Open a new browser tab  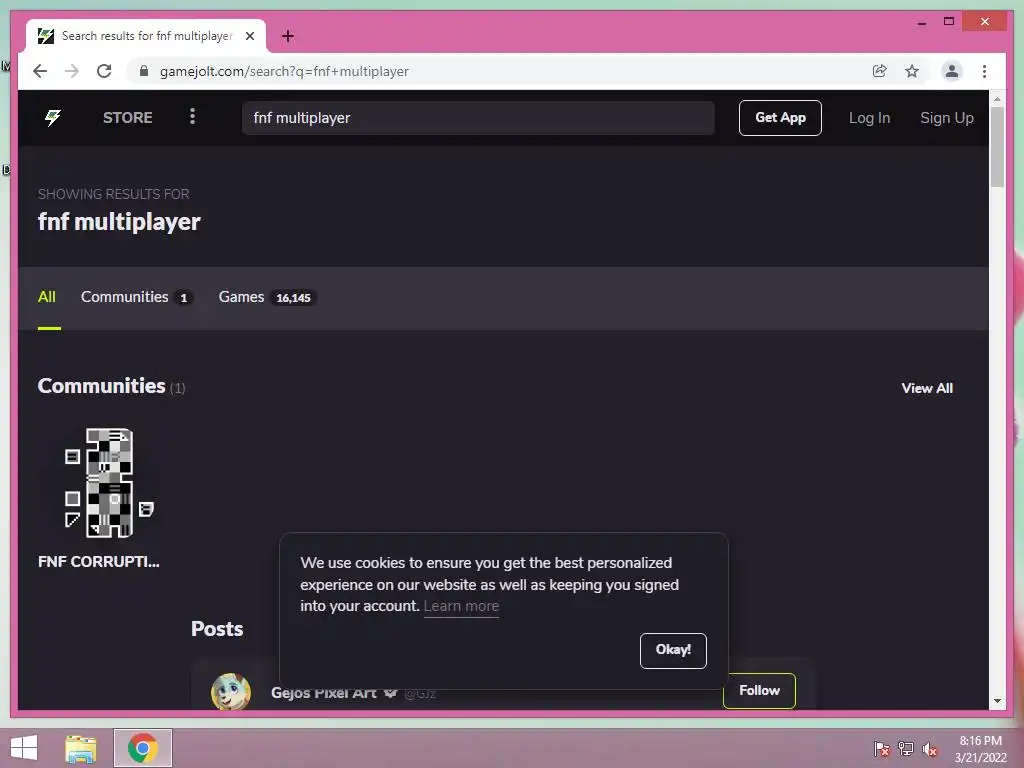pos(287,36)
